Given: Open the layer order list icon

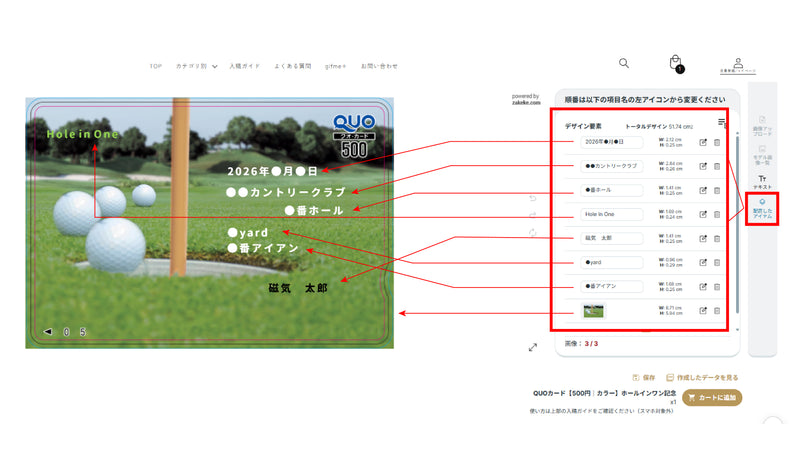Looking at the screenshot, I should pyautogui.click(x=721, y=122).
